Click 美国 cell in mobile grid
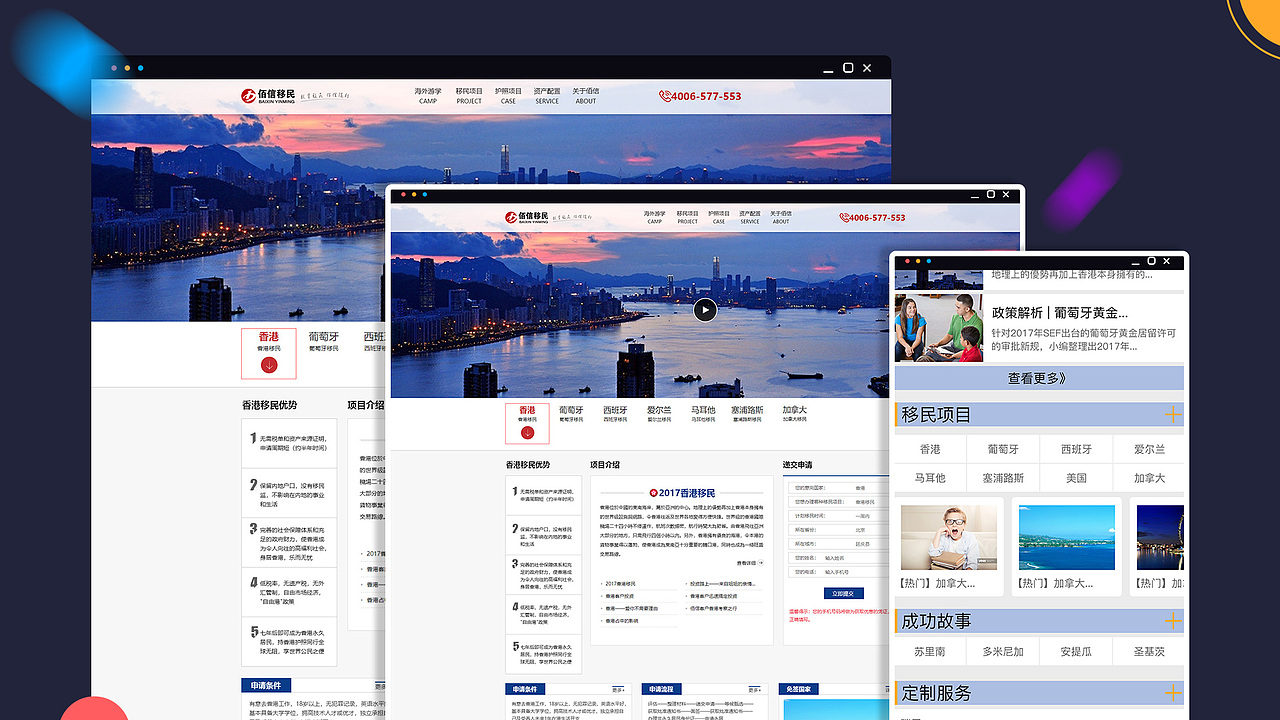Viewport: 1280px width, 720px height. click(1076, 478)
